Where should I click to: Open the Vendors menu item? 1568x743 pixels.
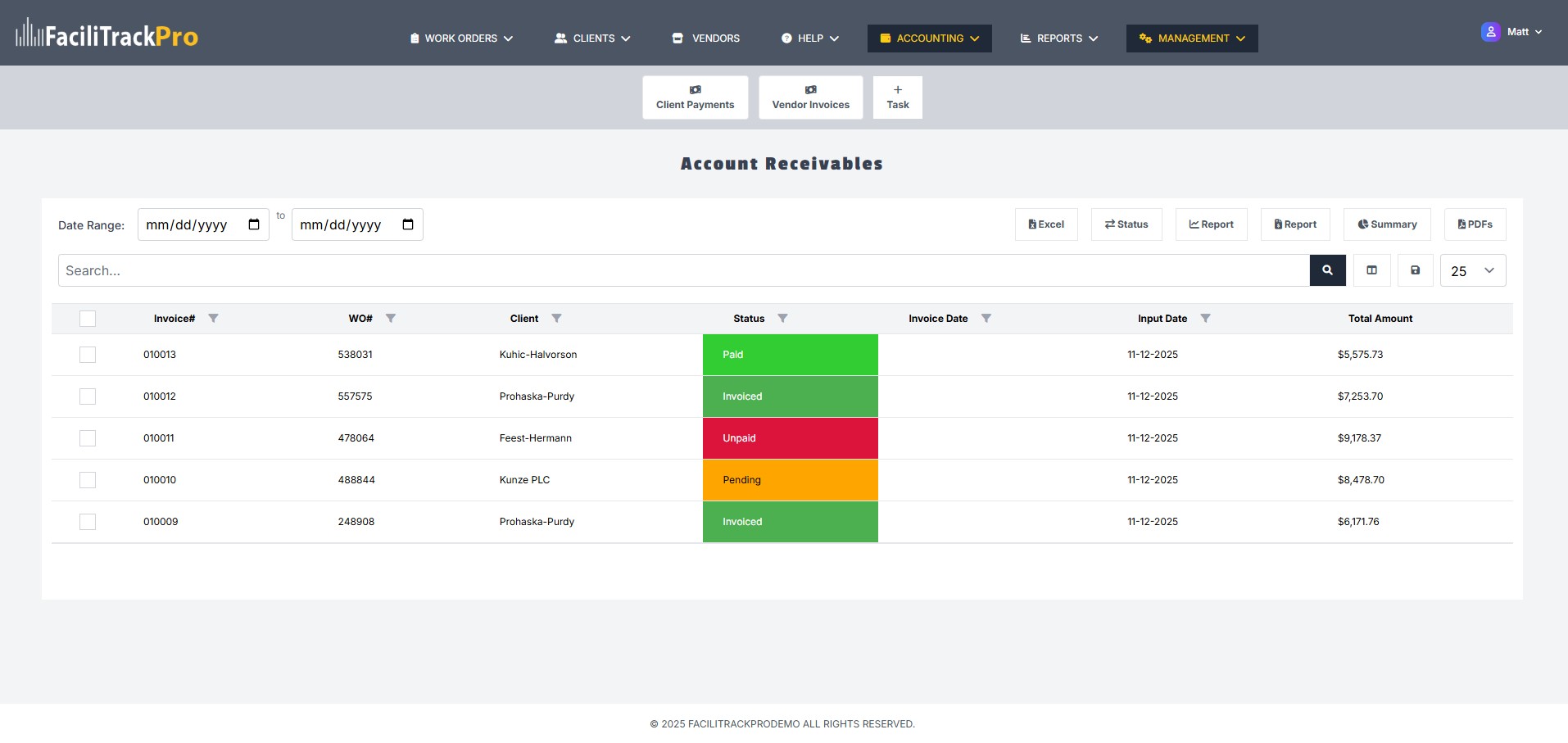tap(706, 39)
